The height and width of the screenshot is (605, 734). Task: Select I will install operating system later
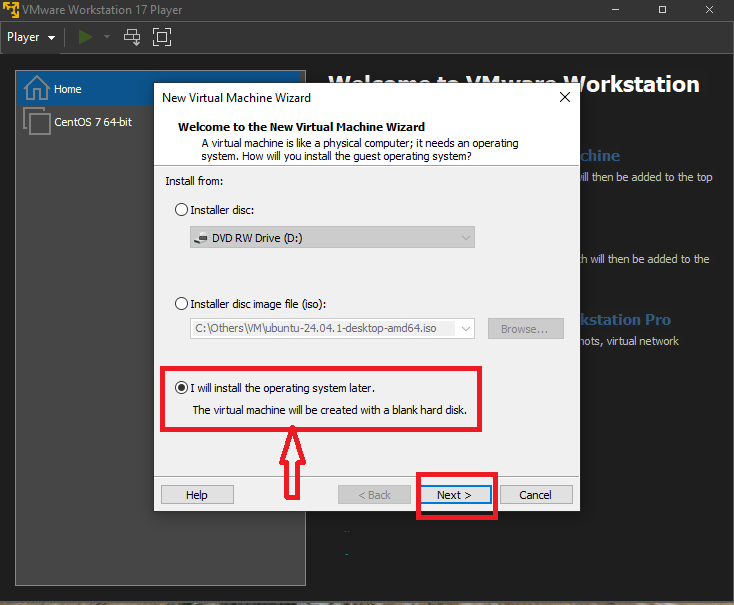[181, 388]
